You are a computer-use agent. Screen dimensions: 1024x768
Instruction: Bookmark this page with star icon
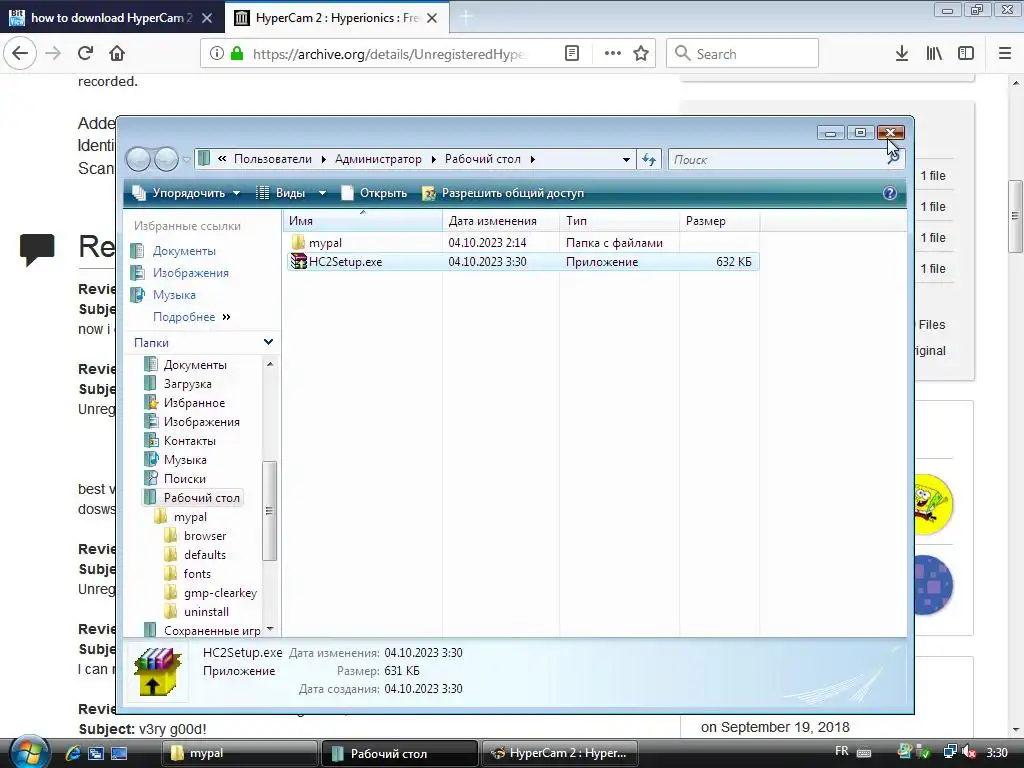[x=641, y=54]
